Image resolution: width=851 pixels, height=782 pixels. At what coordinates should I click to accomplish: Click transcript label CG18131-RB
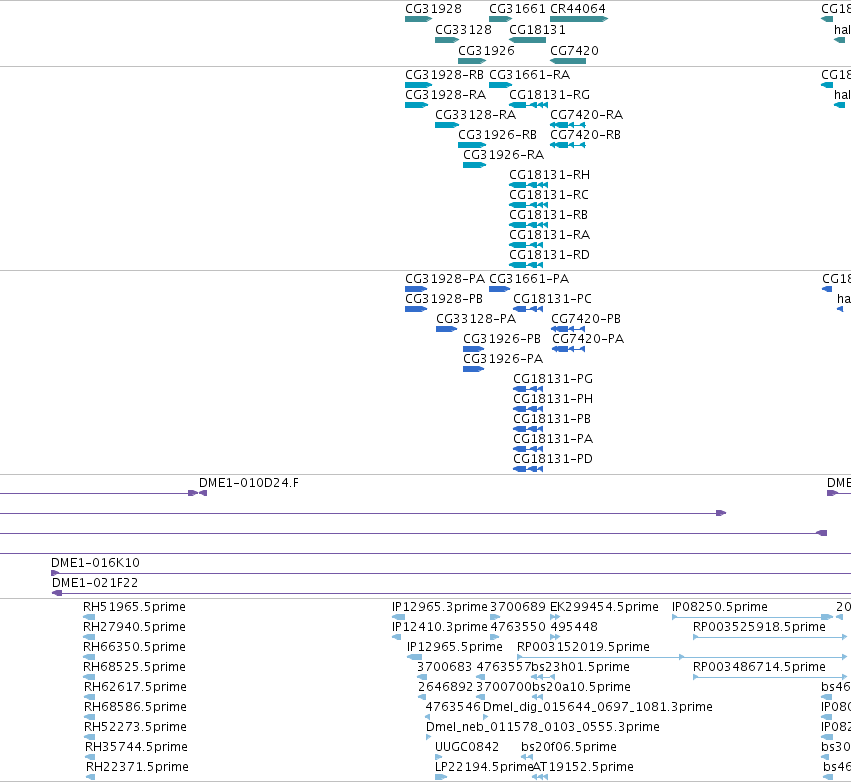[x=549, y=215]
